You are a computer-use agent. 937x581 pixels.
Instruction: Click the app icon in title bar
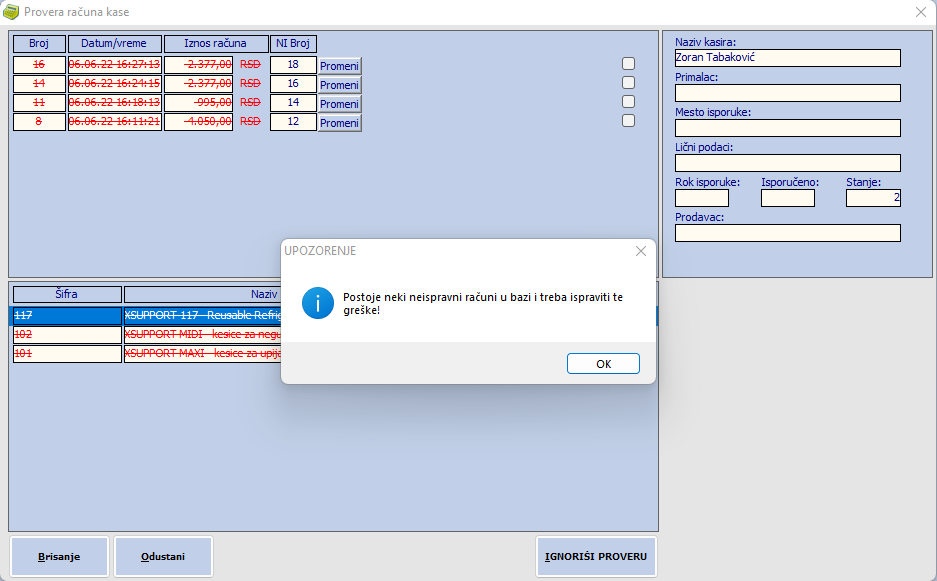[11, 12]
